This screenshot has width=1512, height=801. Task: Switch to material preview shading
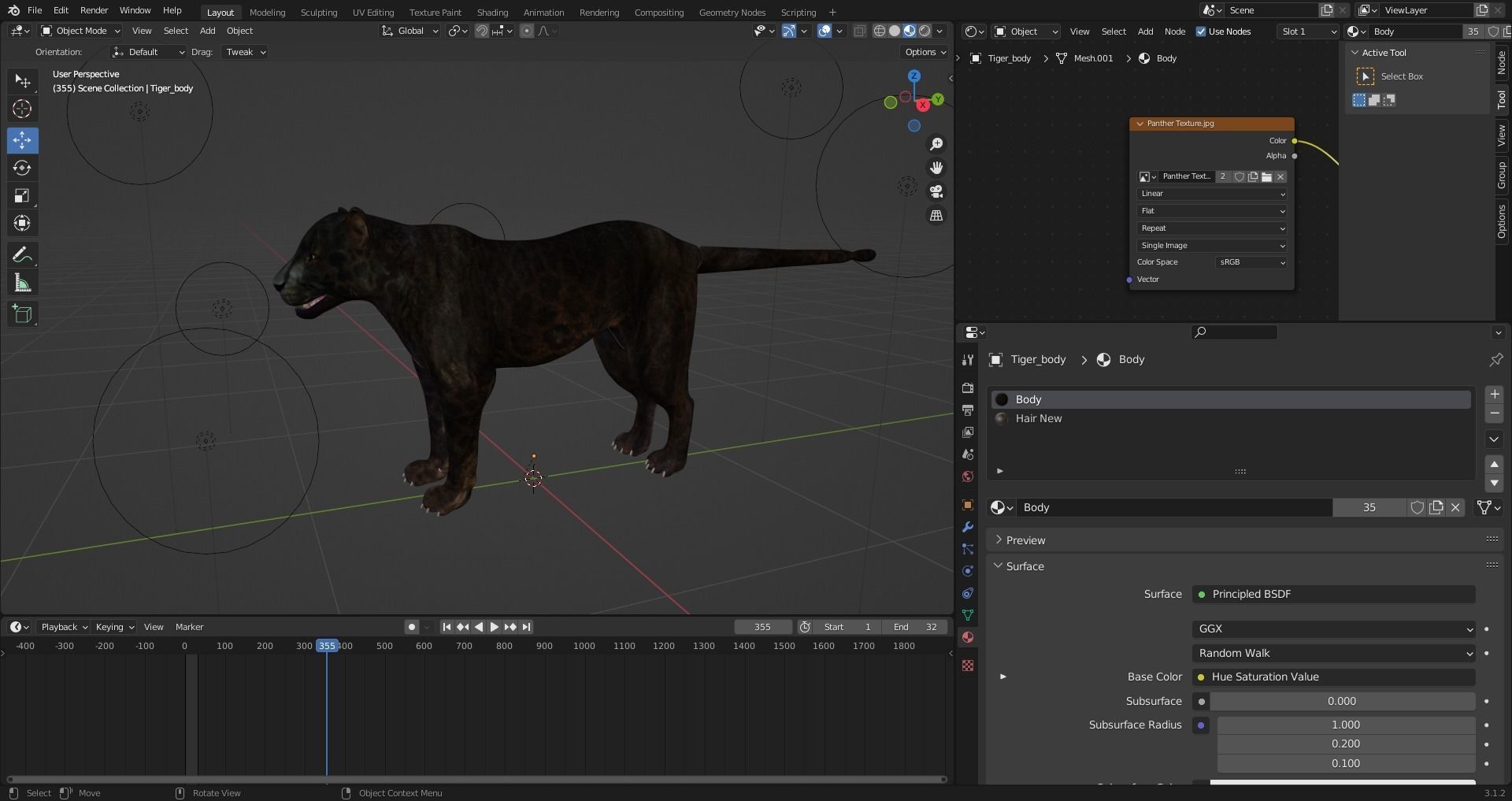tap(910, 31)
